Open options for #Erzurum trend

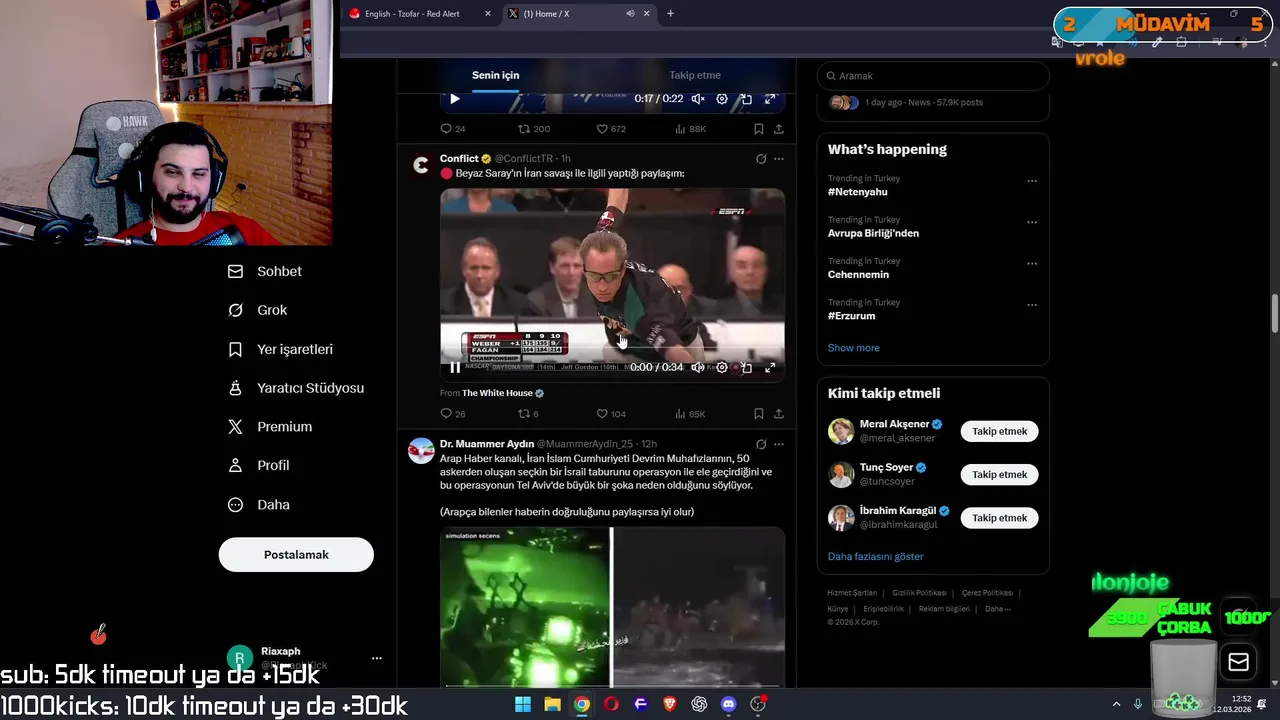tap(1032, 305)
